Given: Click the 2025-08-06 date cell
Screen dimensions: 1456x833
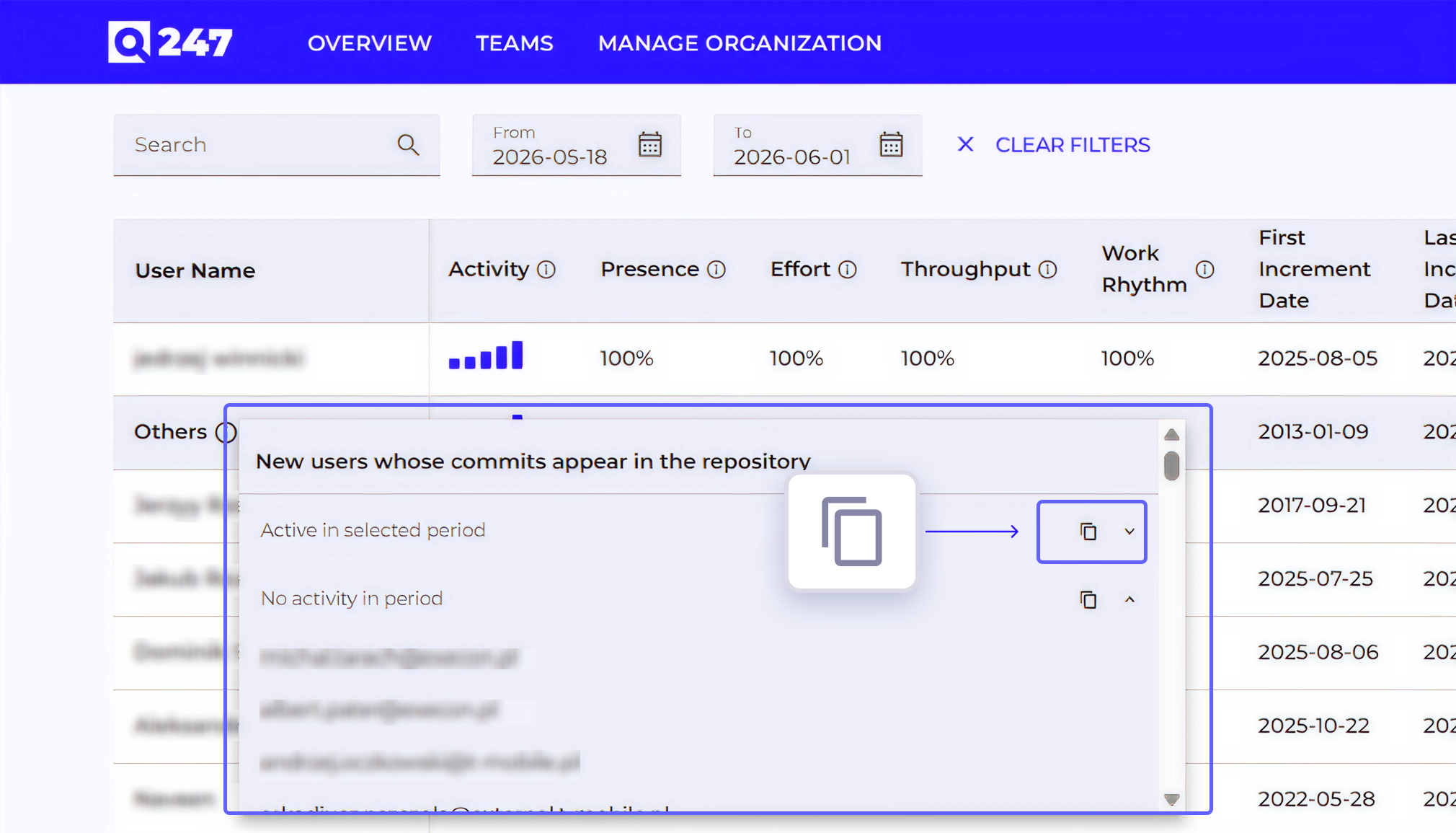Looking at the screenshot, I should coord(1318,652).
